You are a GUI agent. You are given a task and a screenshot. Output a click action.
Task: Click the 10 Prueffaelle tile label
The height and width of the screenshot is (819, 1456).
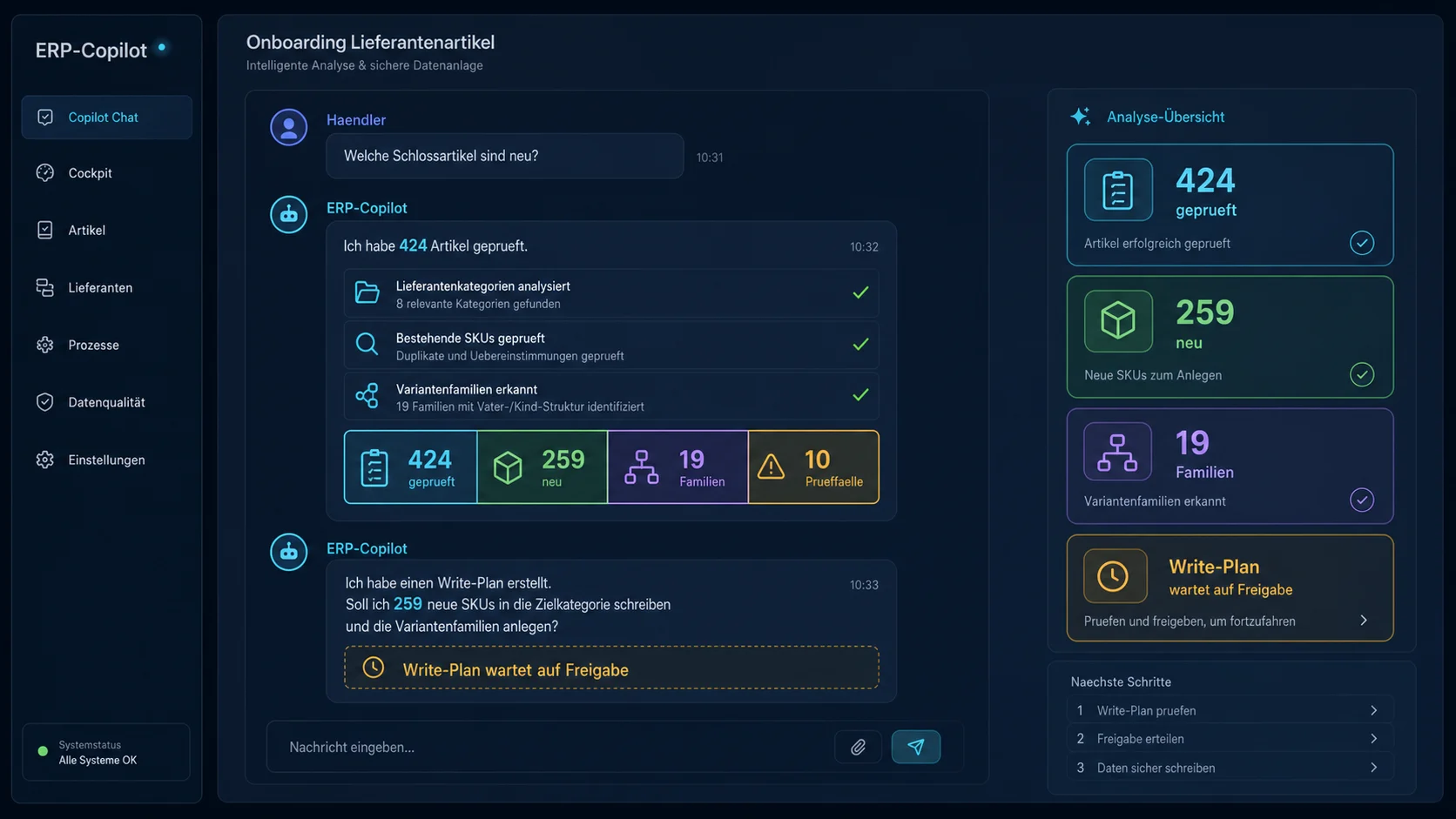pyautogui.click(x=834, y=482)
